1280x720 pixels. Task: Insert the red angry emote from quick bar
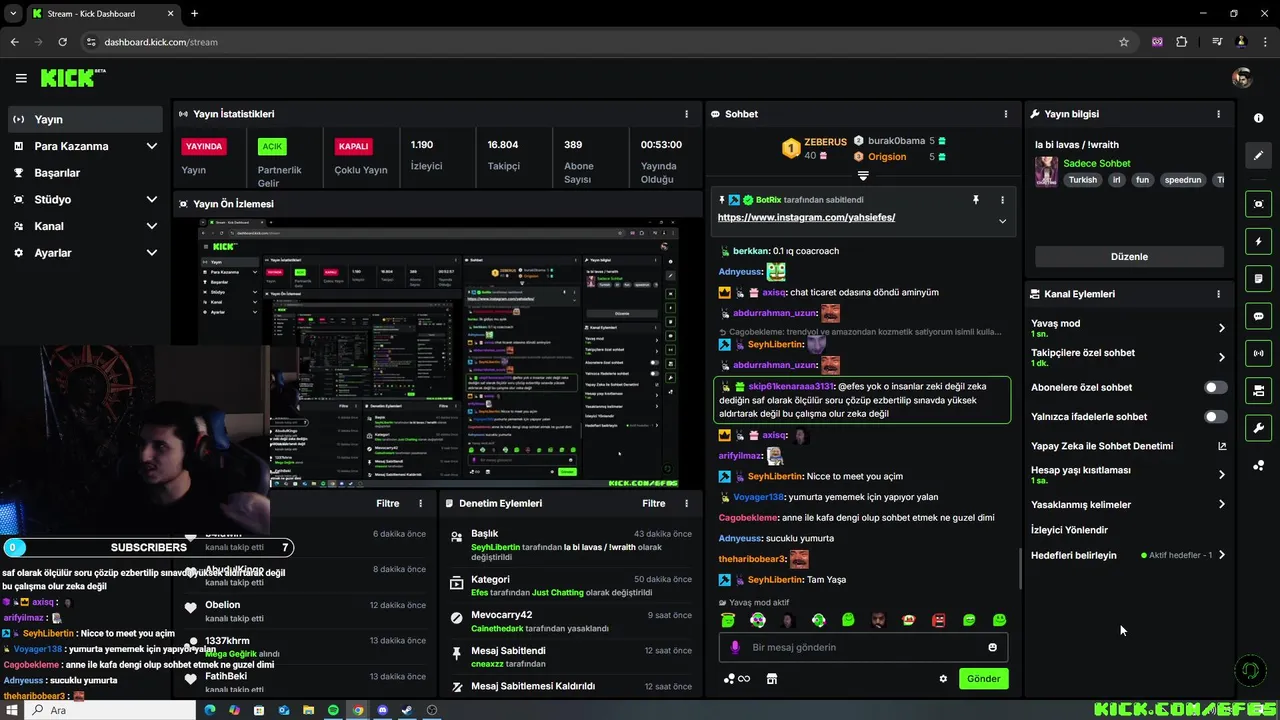point(938,620)
